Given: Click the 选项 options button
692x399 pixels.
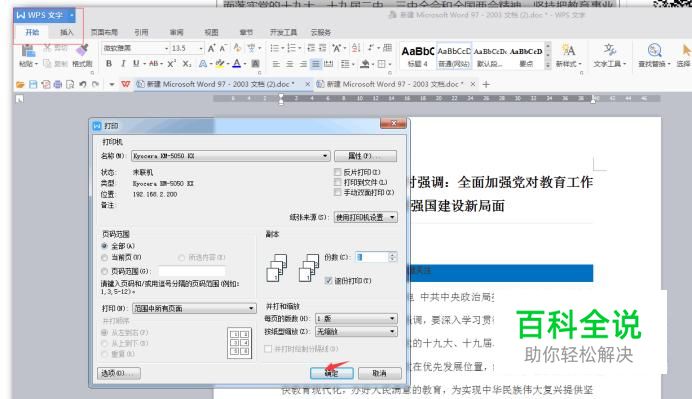Looking at the screenshot, I should coord(119,373).
